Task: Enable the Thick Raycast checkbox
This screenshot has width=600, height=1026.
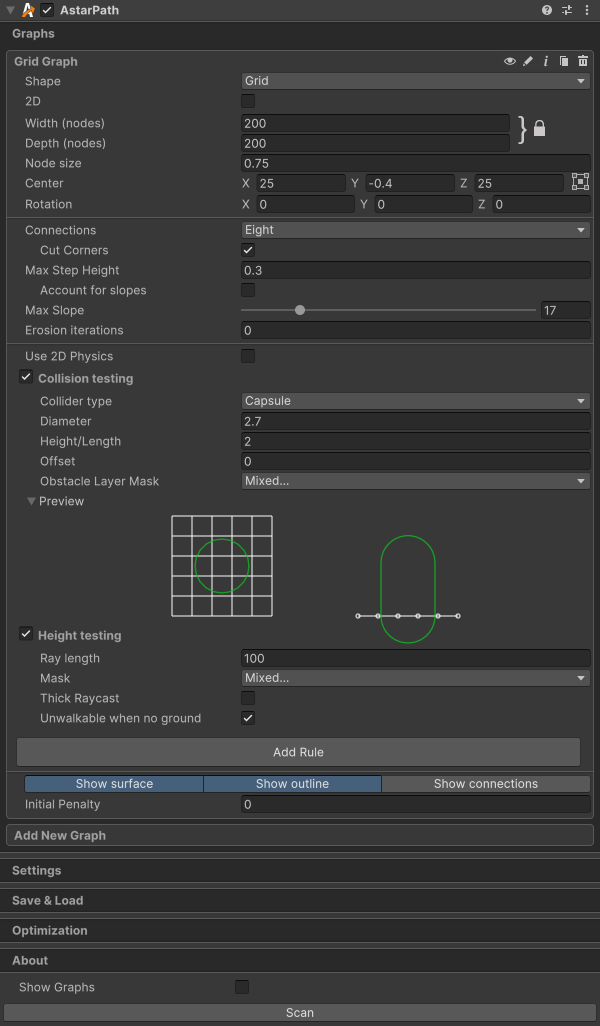Action: 248,698
